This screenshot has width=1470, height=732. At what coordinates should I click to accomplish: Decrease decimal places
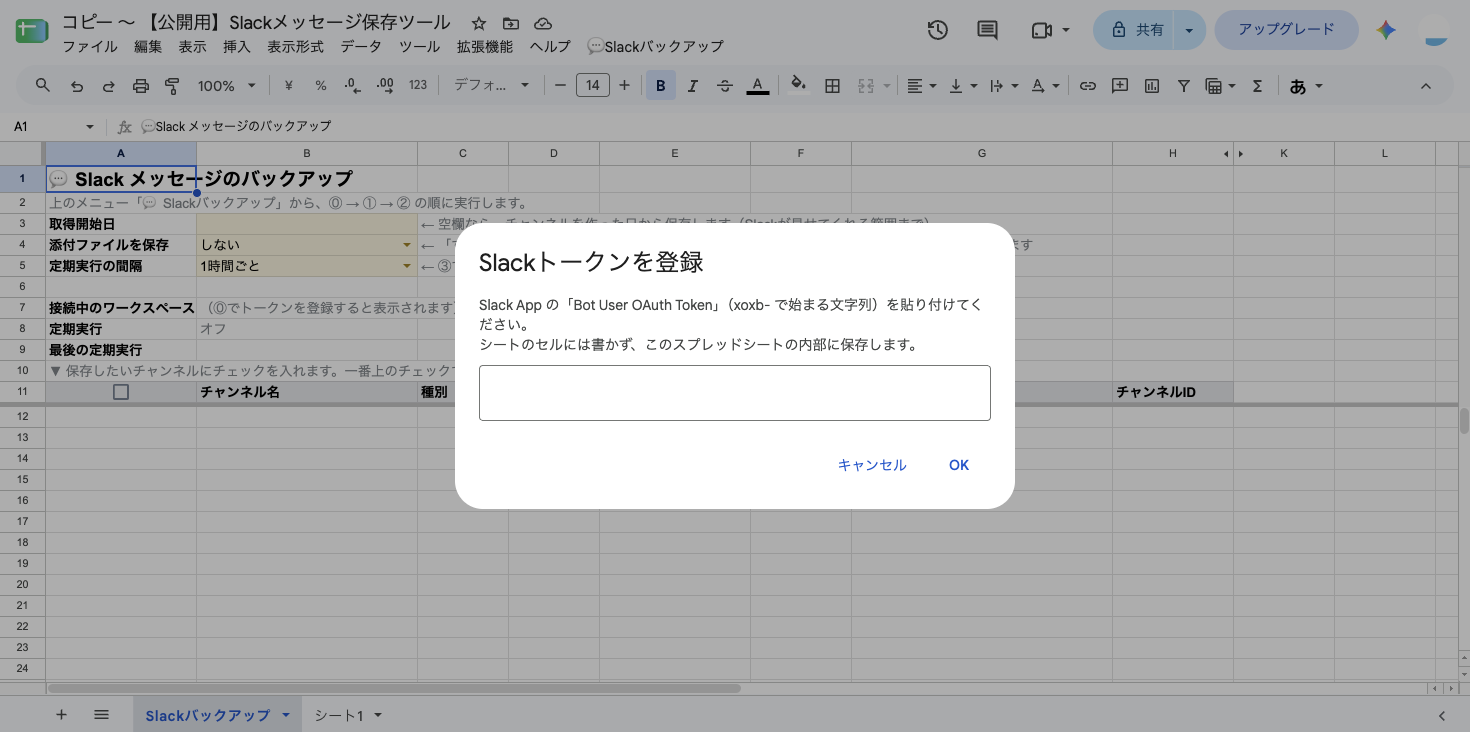click(352, 86)
